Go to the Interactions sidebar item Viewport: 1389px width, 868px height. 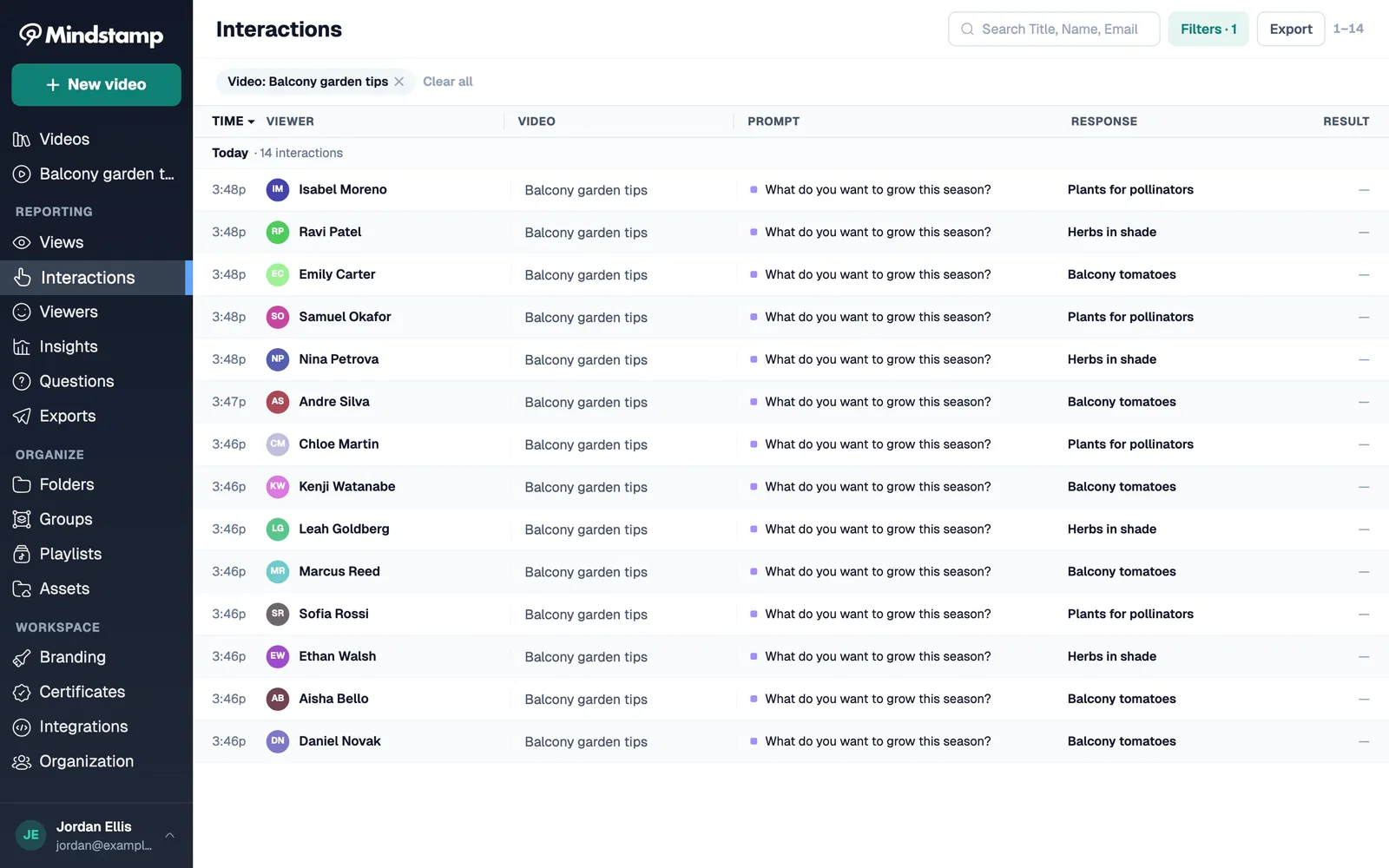(96, 278)
